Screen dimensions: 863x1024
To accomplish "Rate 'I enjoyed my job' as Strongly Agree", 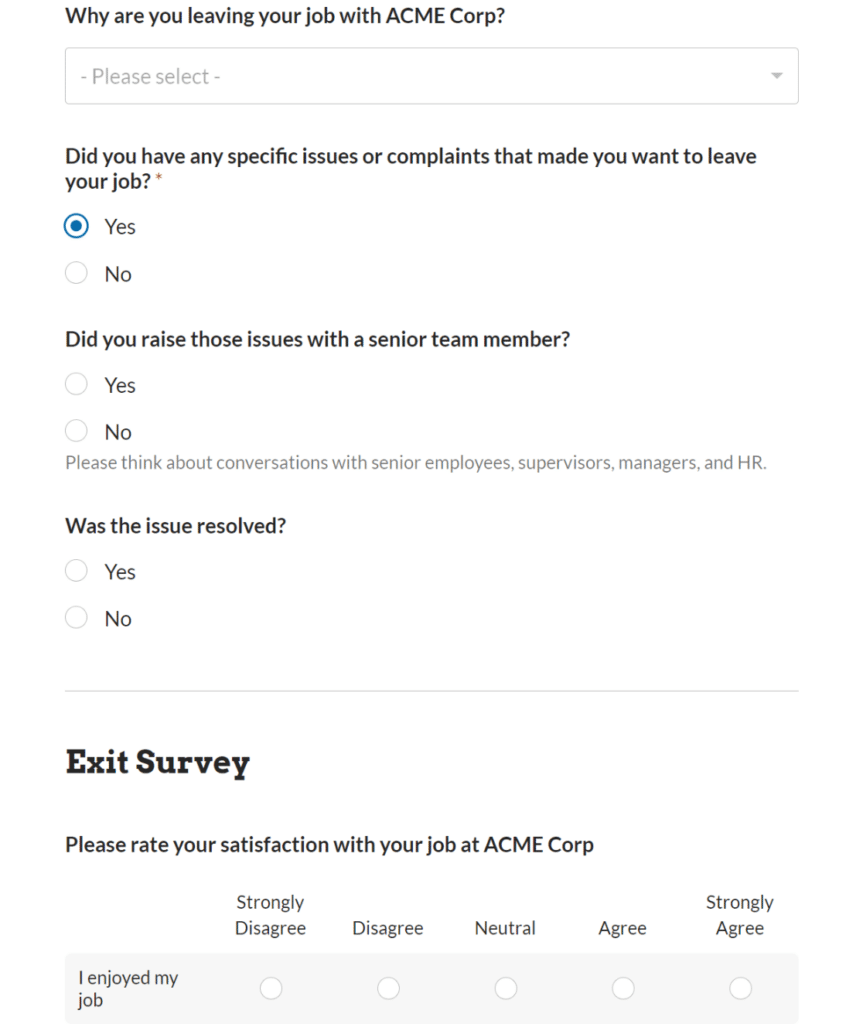I will (740, 987).
